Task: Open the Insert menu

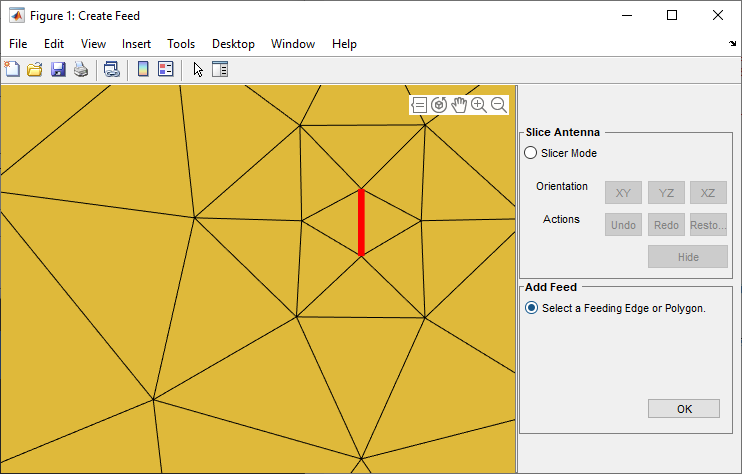Action: click(x=136, y=44)
